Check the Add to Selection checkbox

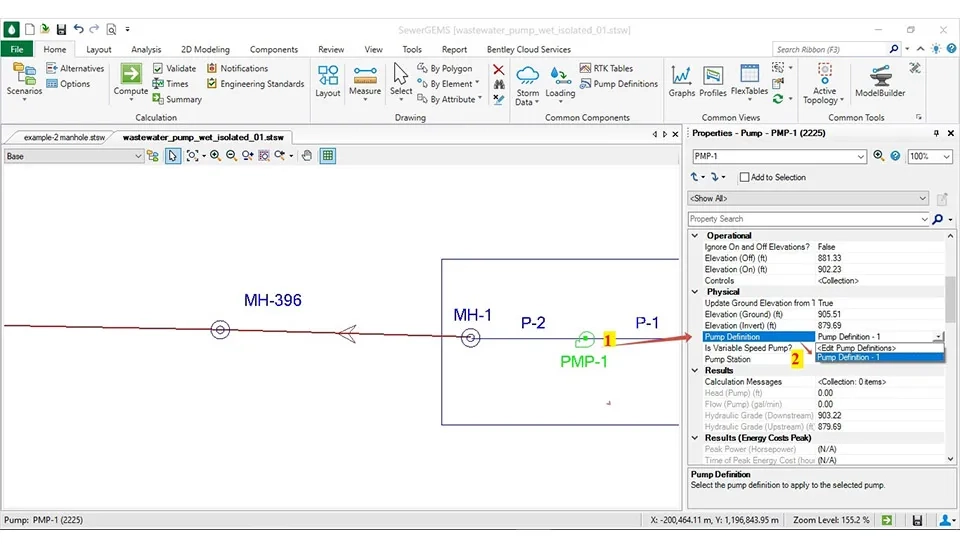coord(745,177)
